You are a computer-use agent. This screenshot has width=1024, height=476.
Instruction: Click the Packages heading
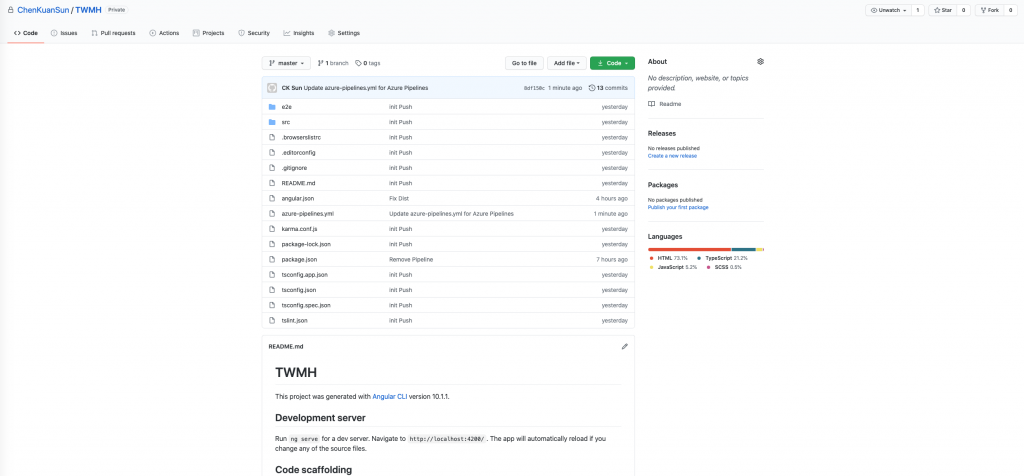662,185
